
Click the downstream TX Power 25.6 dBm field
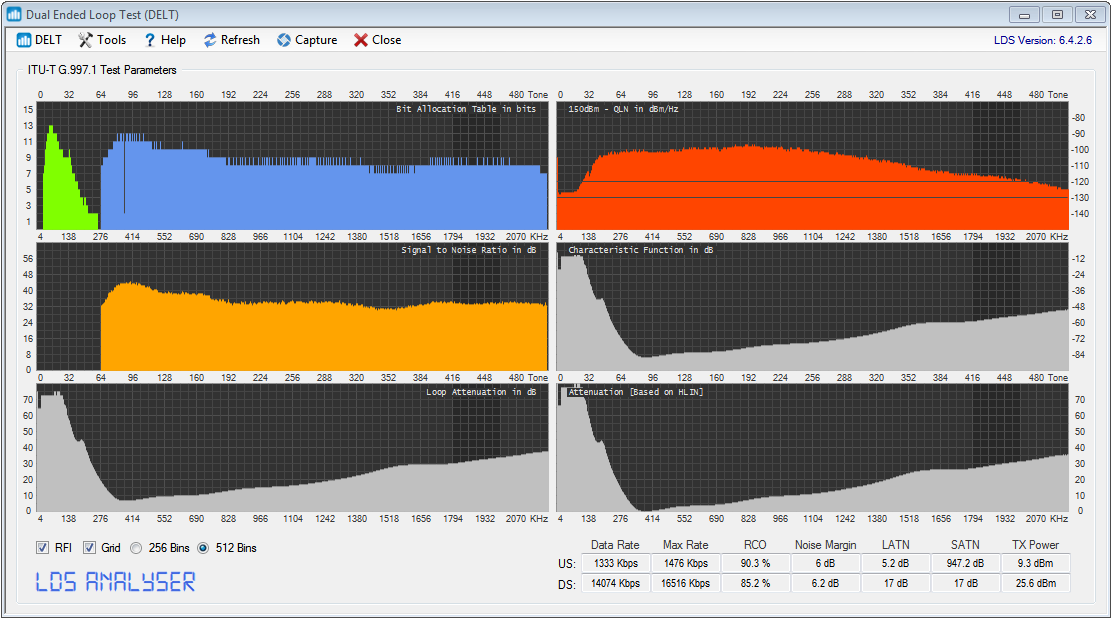click(1035, 584)
